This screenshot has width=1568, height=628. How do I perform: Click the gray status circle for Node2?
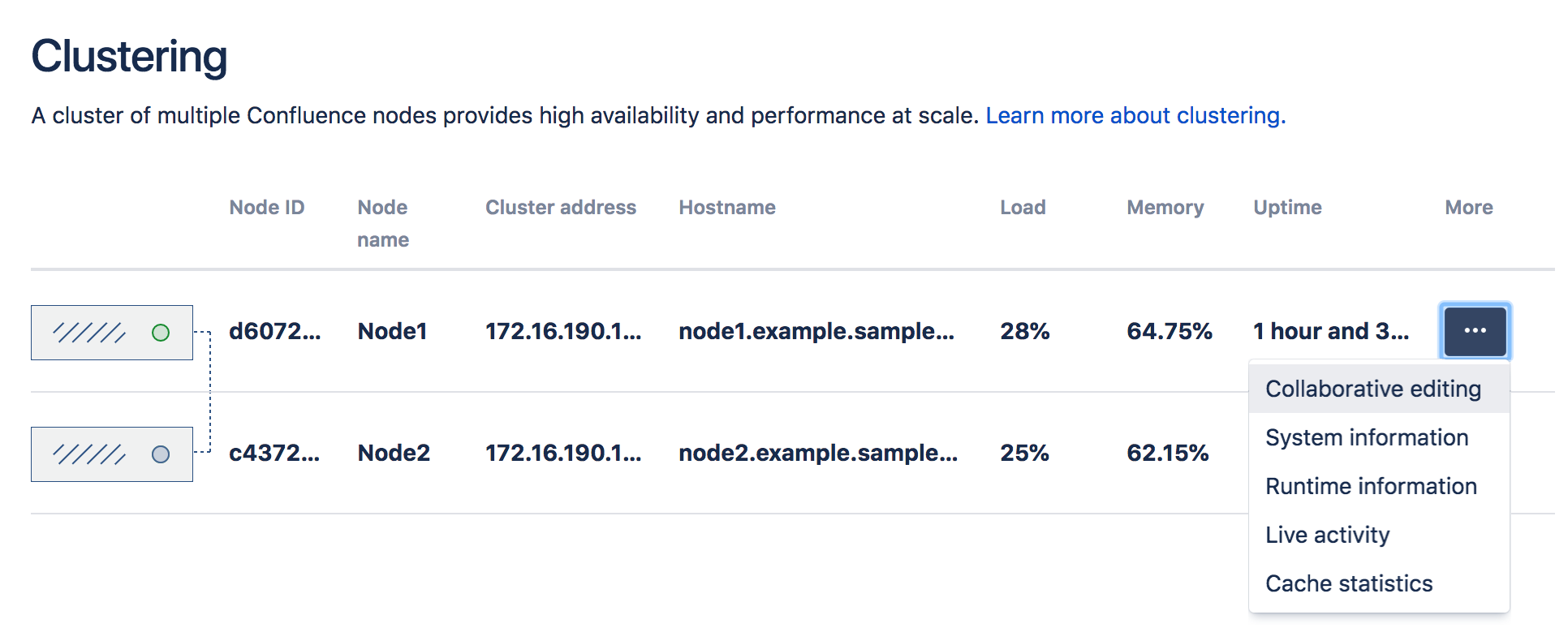click(x=161, y=454)
